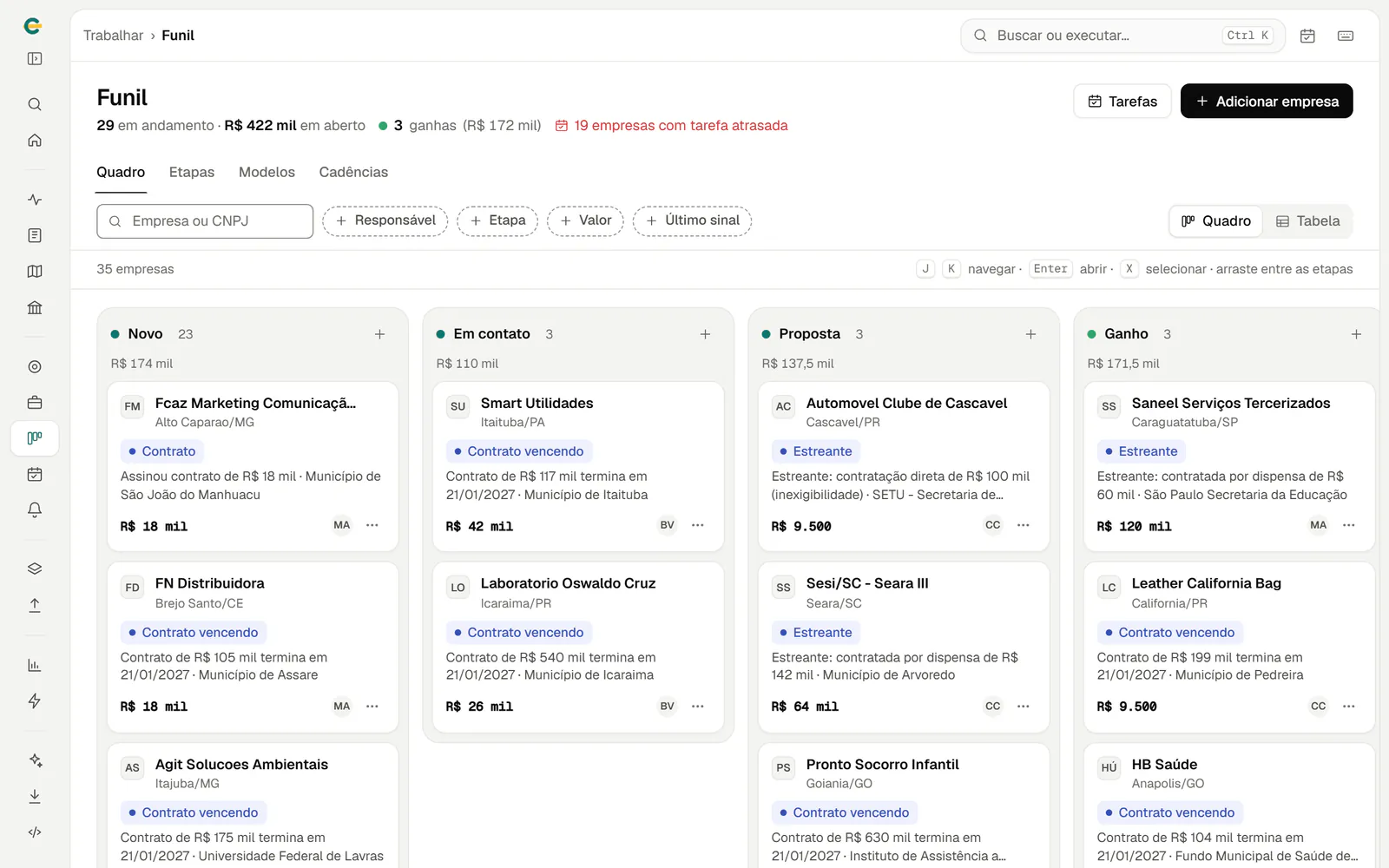1389x868 pixels.
Task: Open the calendar icon in top bar
Action: 1307,36
